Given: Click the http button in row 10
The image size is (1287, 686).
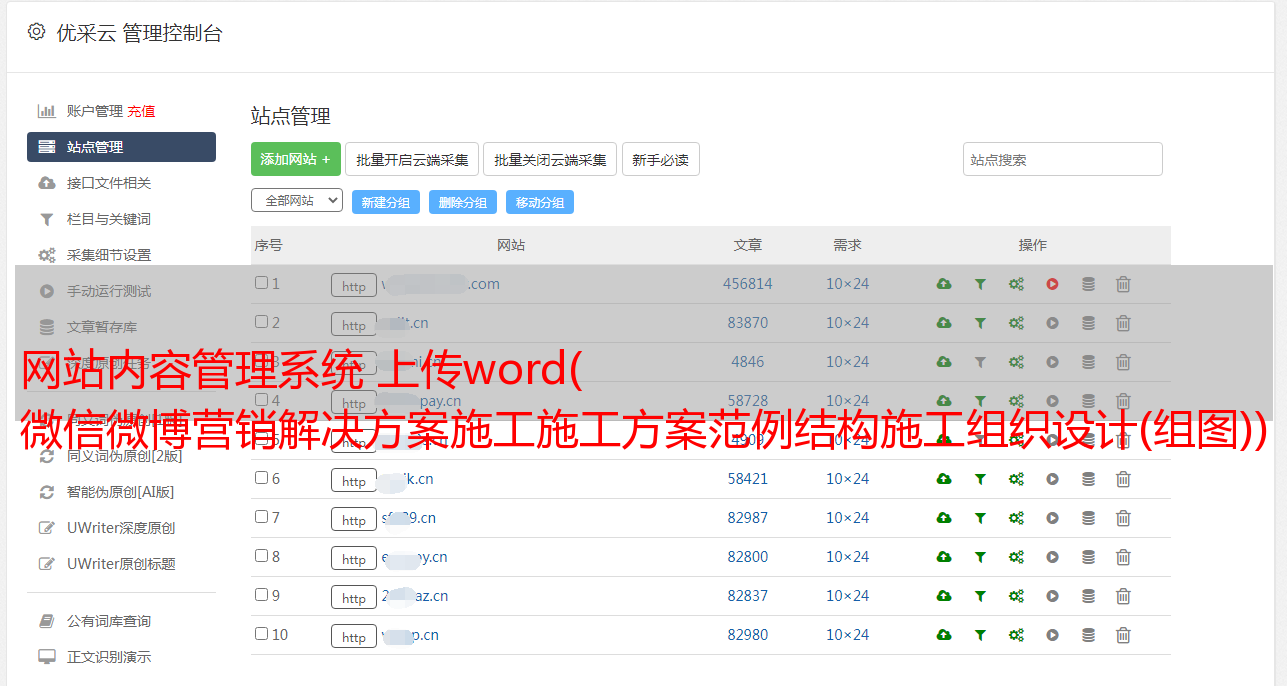Looking at the screenshot, I should point(354,636).
